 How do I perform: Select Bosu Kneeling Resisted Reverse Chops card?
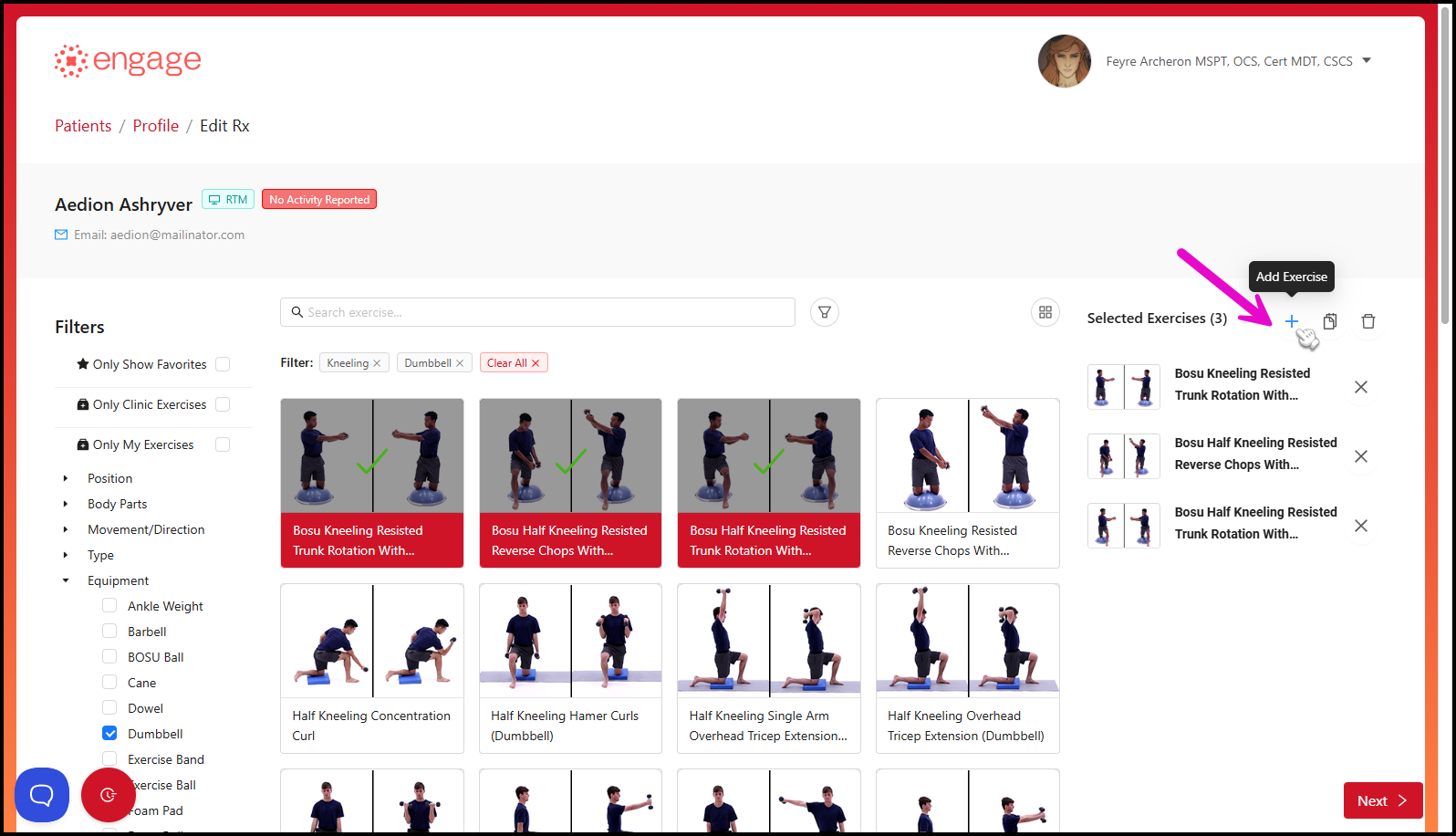point(968,483)
